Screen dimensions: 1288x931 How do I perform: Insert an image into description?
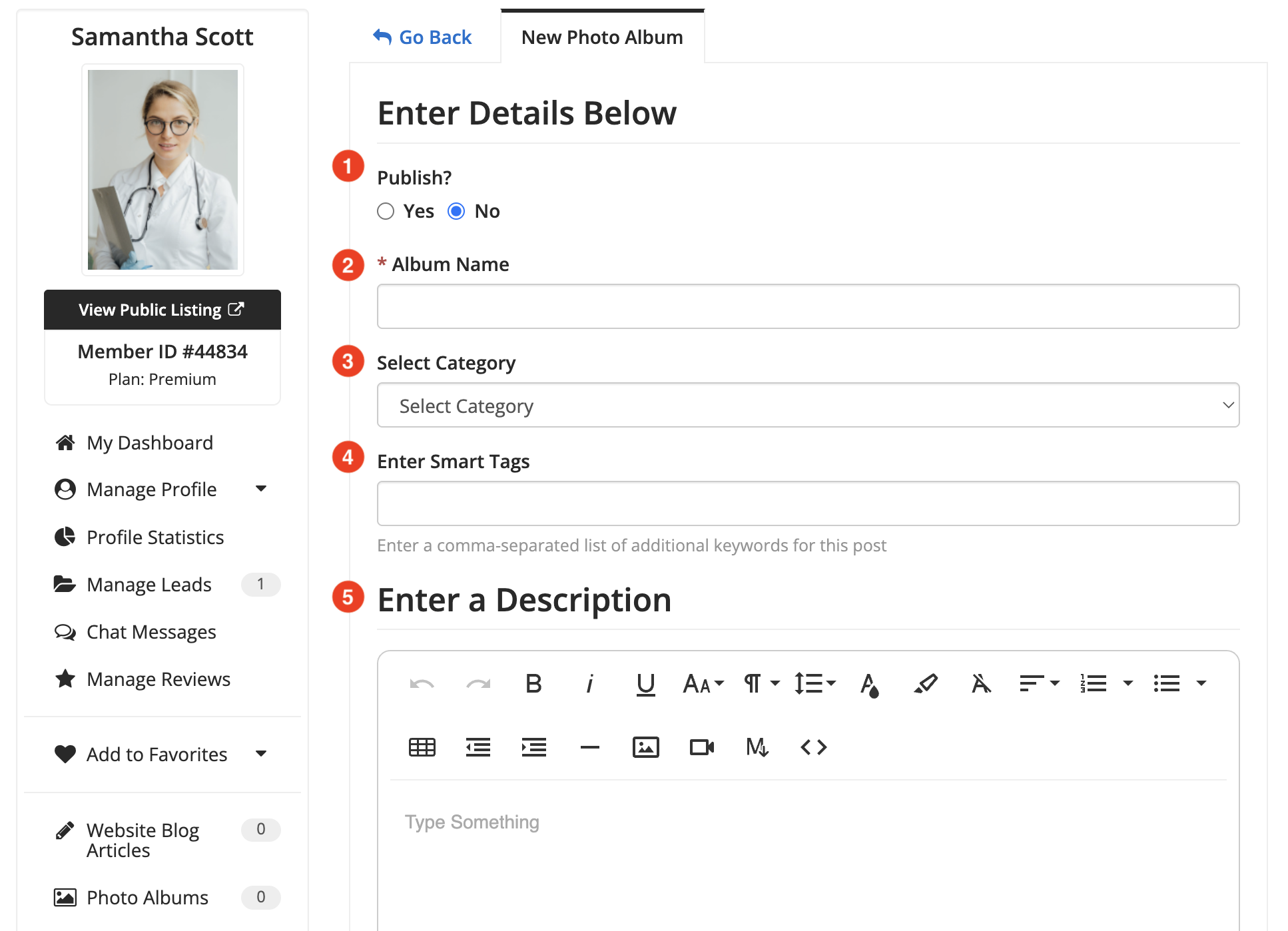pos(645,747)
